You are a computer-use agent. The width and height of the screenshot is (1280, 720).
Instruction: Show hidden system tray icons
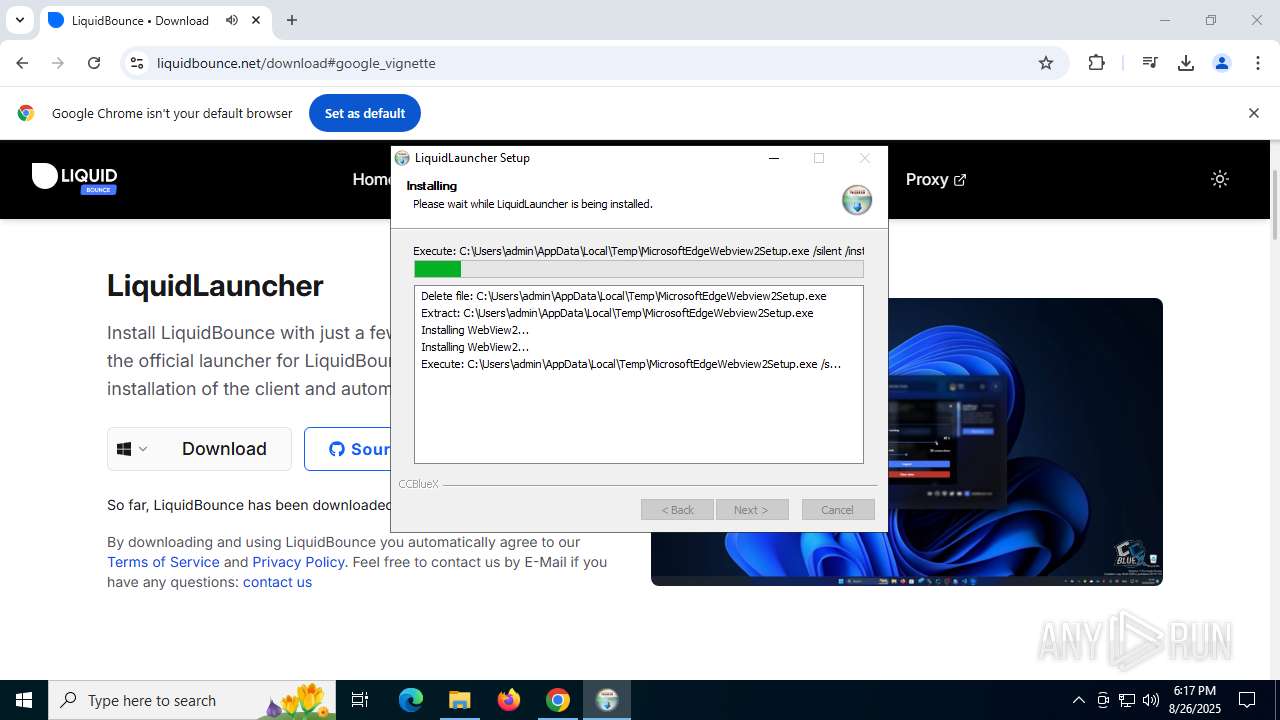[1078, 700]
